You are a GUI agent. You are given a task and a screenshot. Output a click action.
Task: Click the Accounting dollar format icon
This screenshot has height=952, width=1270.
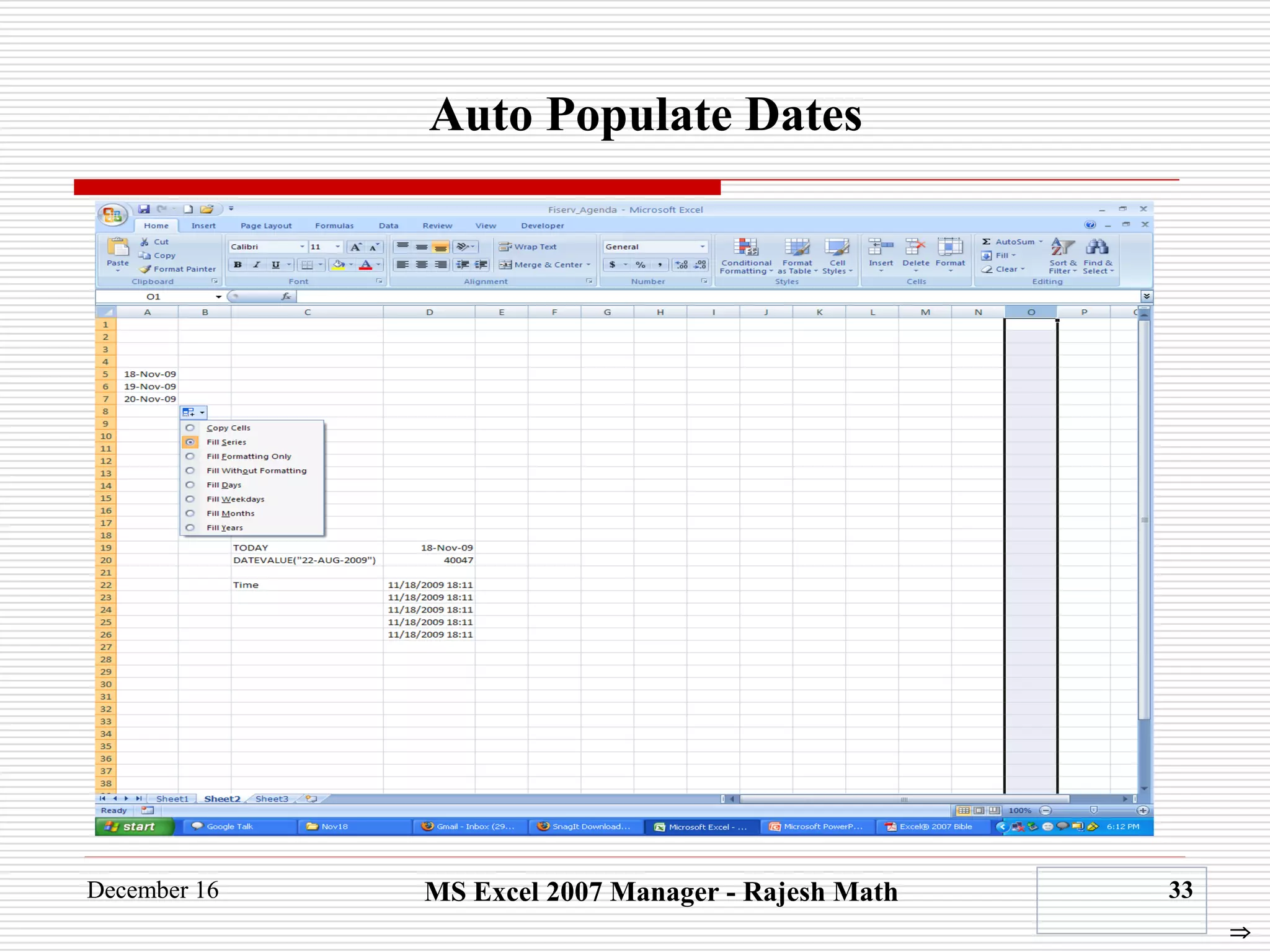click(x=613, y=265)
